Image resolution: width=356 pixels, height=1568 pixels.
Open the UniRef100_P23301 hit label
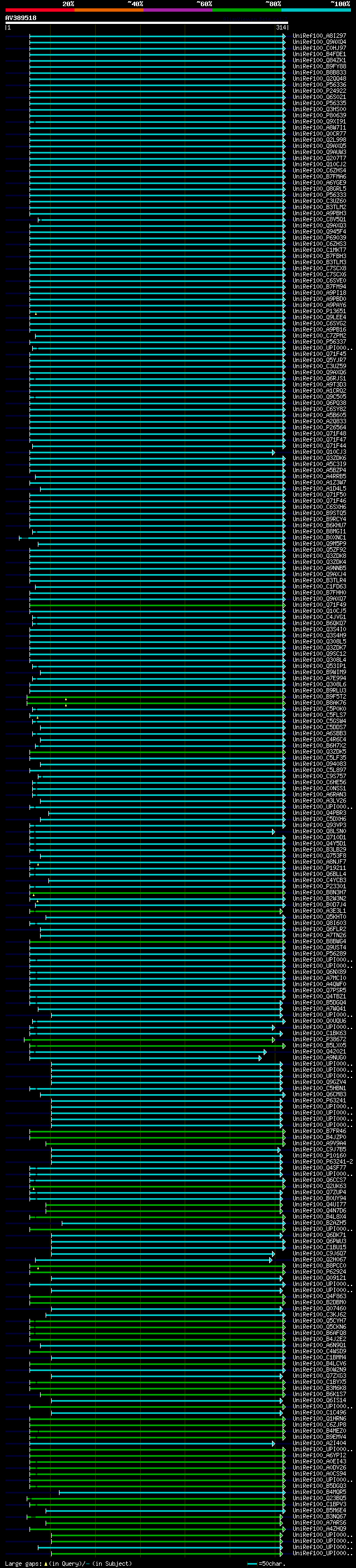click(319, 887)
